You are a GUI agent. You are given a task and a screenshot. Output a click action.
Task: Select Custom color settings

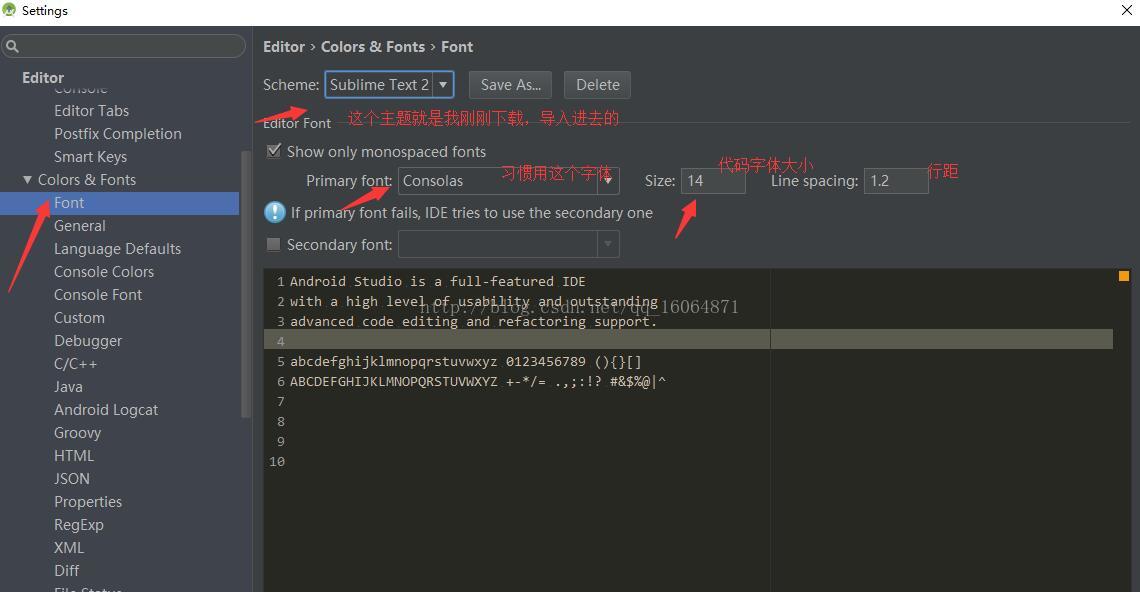click(79, 318)
